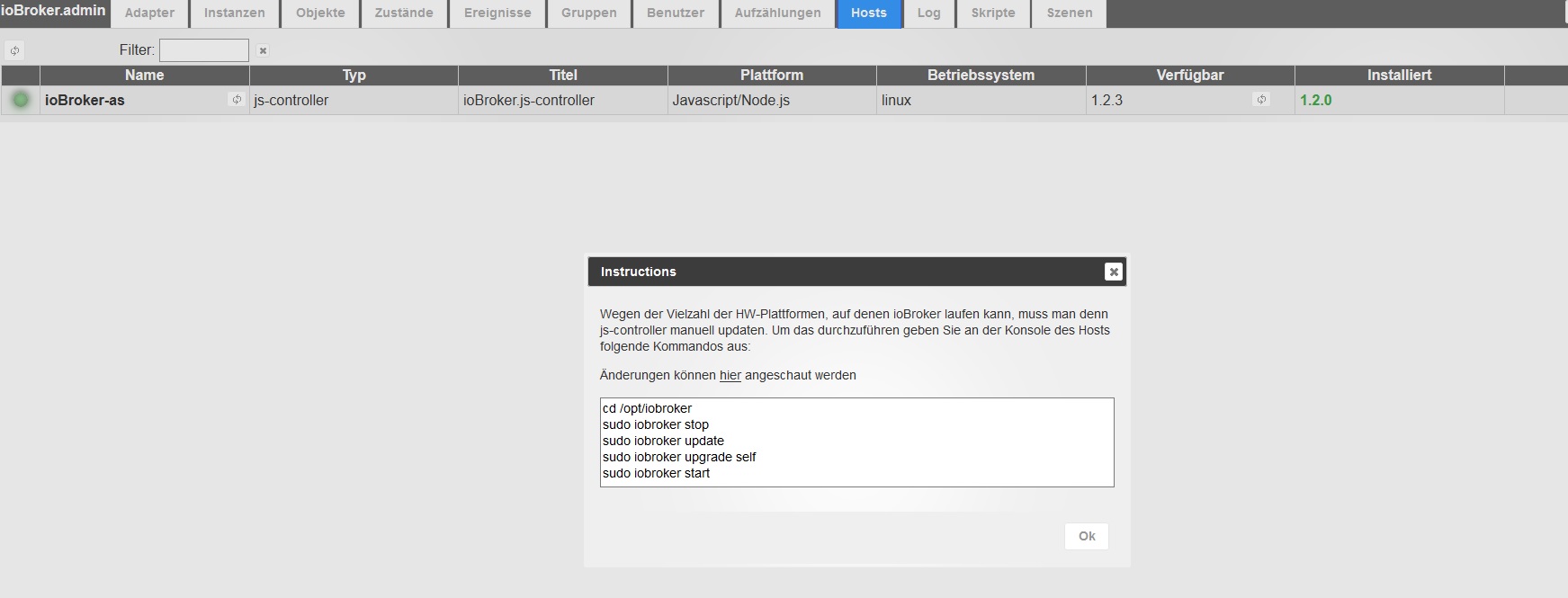Screen dimensions: 1568x598
Task: Select the Hosts tab
Action: pos(869,13)
